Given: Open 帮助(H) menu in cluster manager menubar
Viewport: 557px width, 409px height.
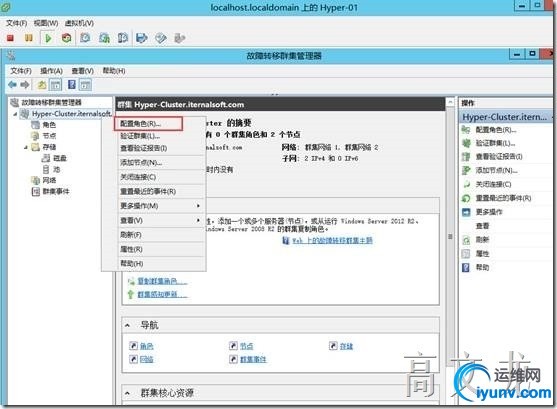Looking at the screenshot, I should [114, 71].
